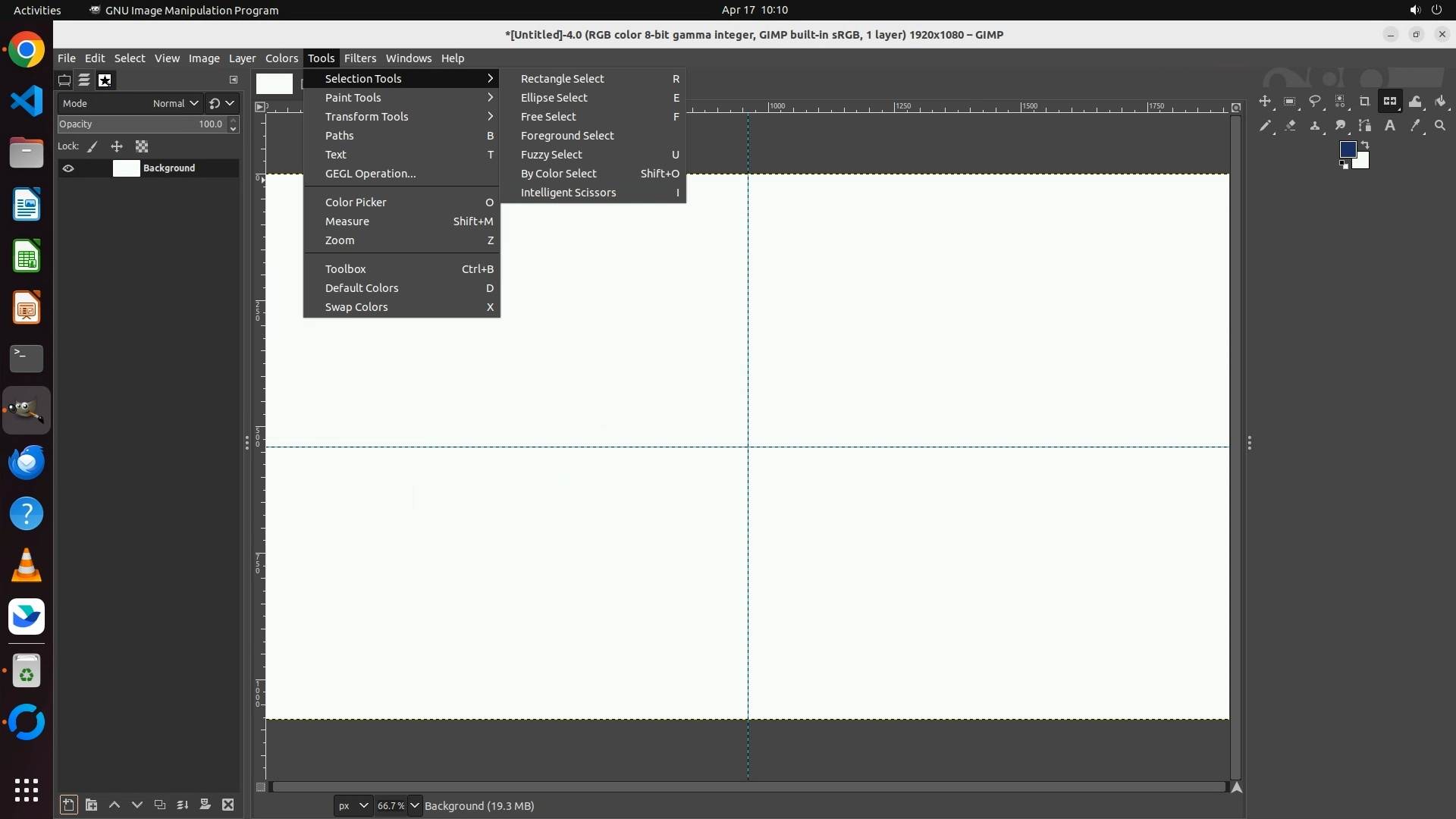Toggle lock alpha channel checkerboard icon
This screenshot has width=1456, height=819.
click(142, 146)
